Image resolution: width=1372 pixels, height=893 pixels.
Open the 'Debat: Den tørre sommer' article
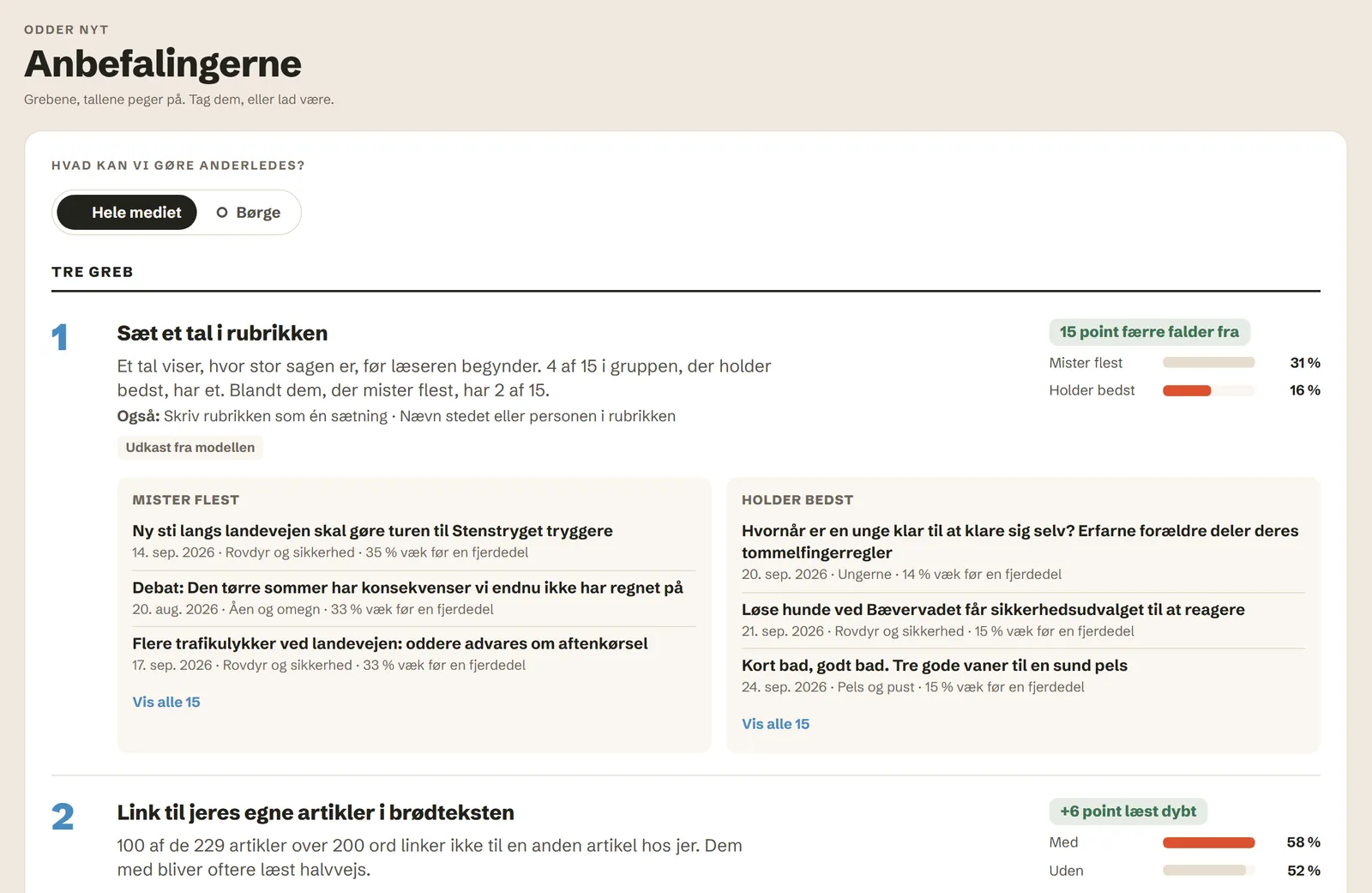(407, 588)
